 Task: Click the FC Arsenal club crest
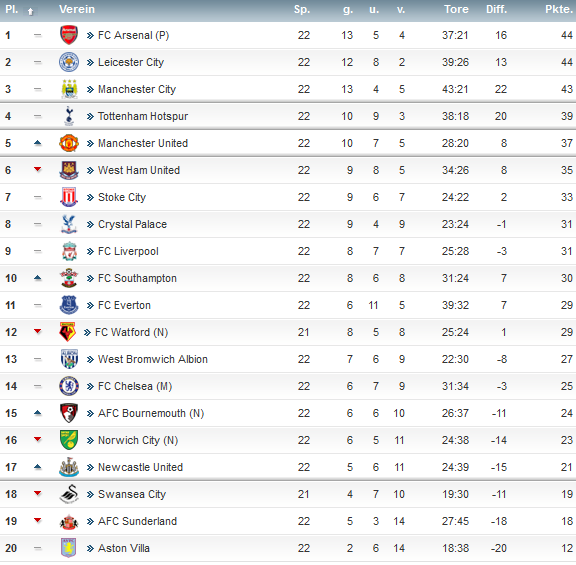click(69, 35)
